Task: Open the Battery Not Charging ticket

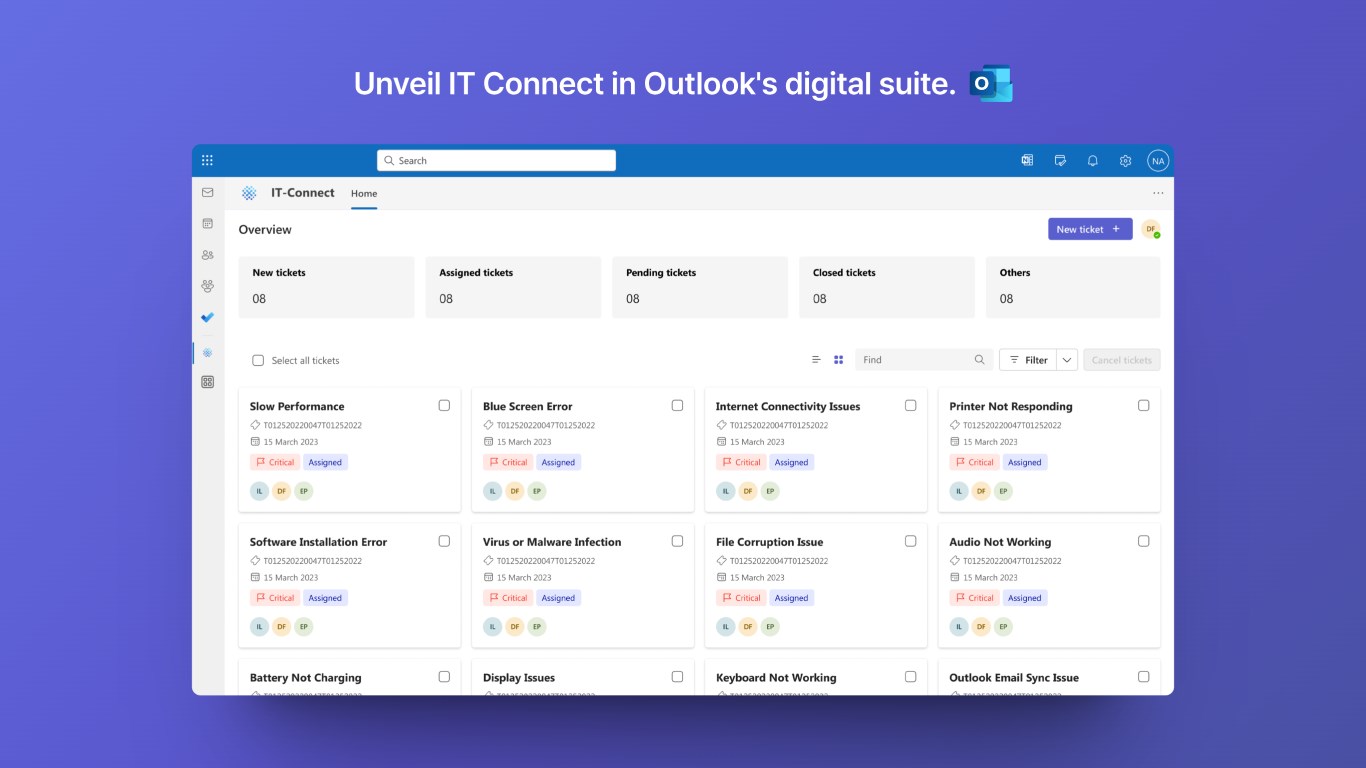Action: click(x=349, y=677)
